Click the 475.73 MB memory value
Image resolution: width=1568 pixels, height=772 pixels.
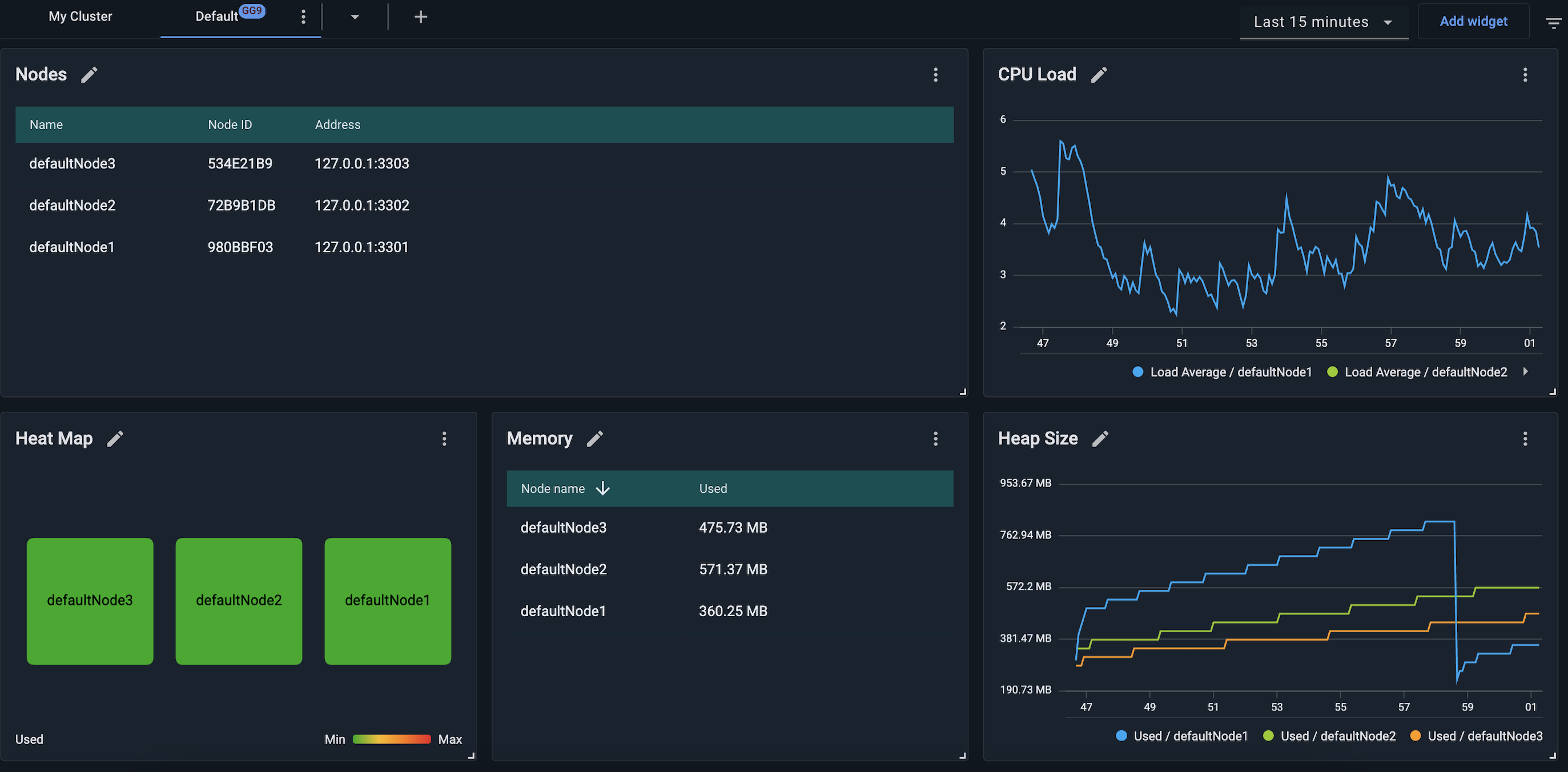733,527
